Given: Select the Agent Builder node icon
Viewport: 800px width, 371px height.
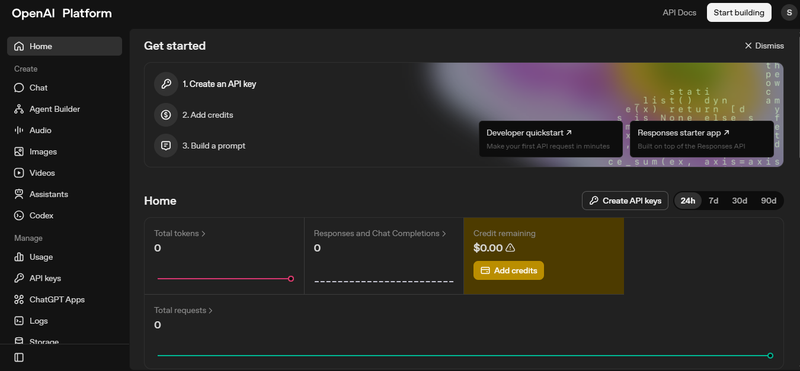Looking at the screenshot, I should pos(19,109).
